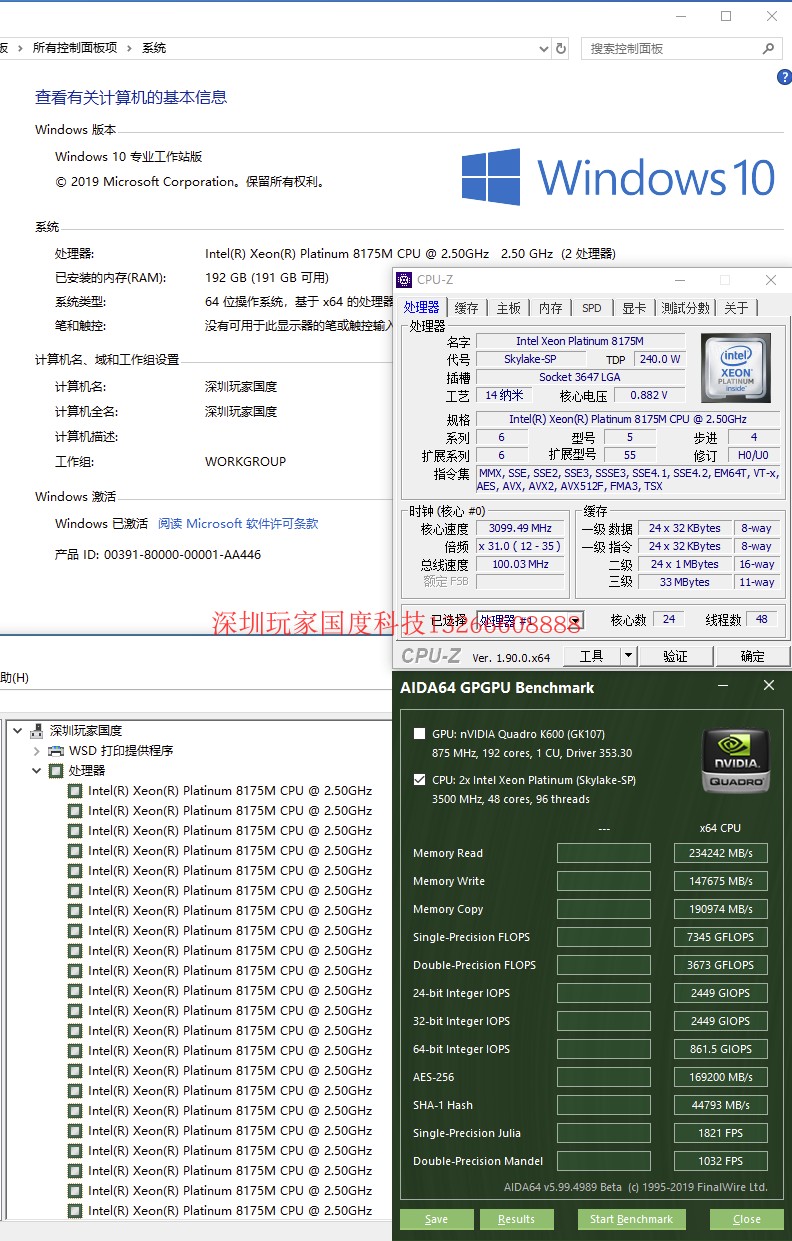Open the address bar history dropdown arrow
This screenshot has height=1241, width=792.
tap(544, 48)
